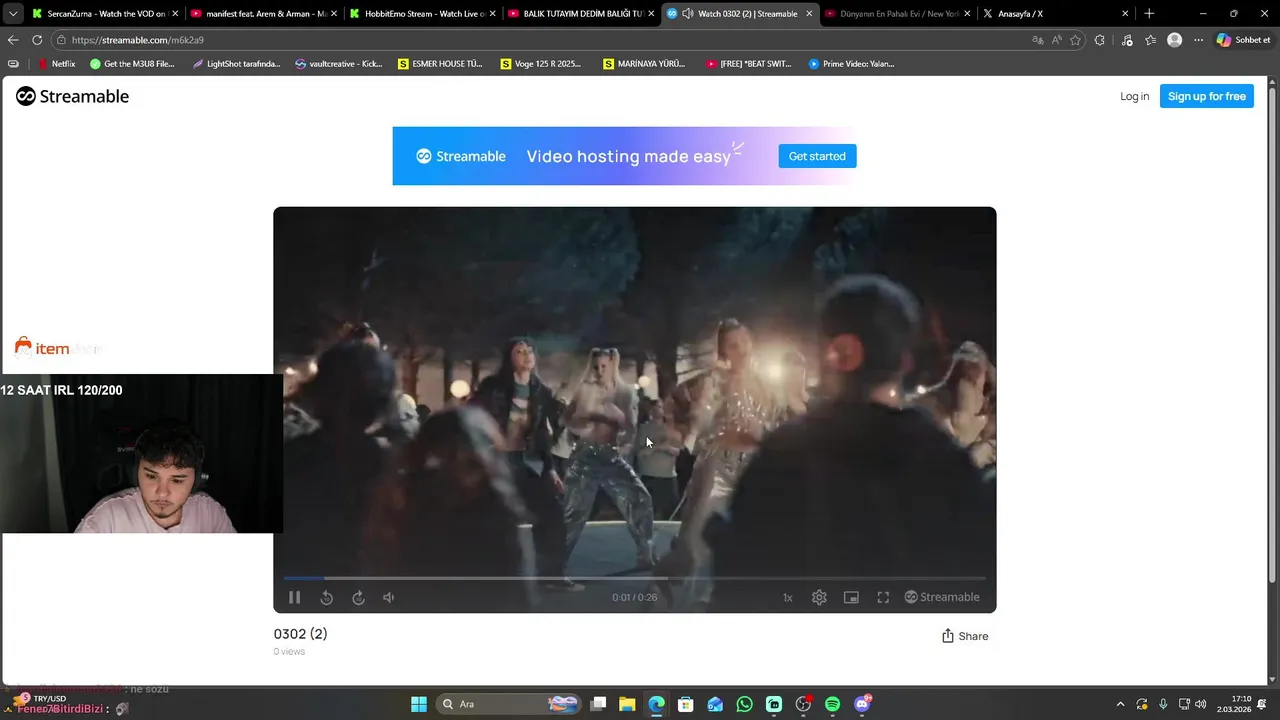
Task: Mute the tab via its speaker icon
Action: pos(688,14)
